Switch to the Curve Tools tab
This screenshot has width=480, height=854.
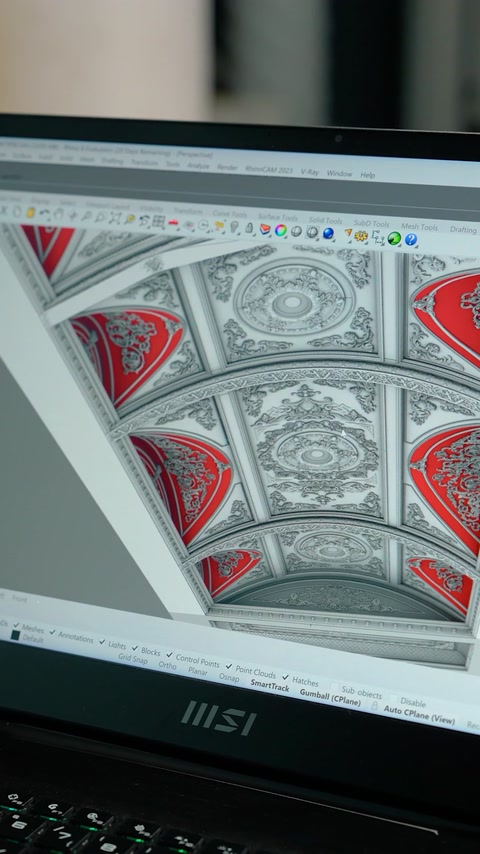pyautogui.click(x=229, y=214)
